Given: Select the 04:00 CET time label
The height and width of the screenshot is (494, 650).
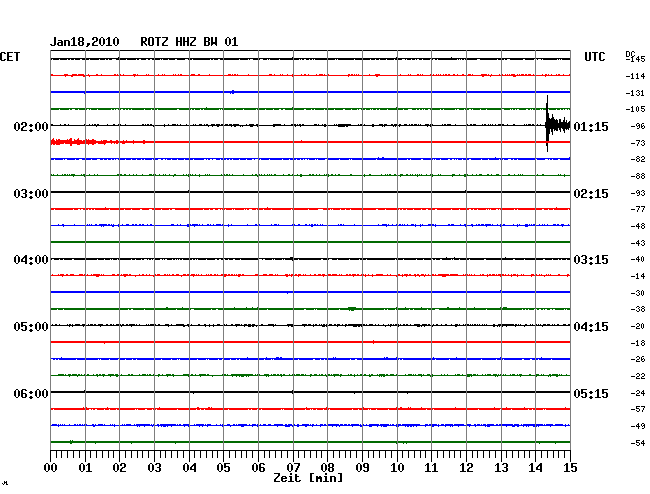Looking at the screenshot, I should click(31, 260).
